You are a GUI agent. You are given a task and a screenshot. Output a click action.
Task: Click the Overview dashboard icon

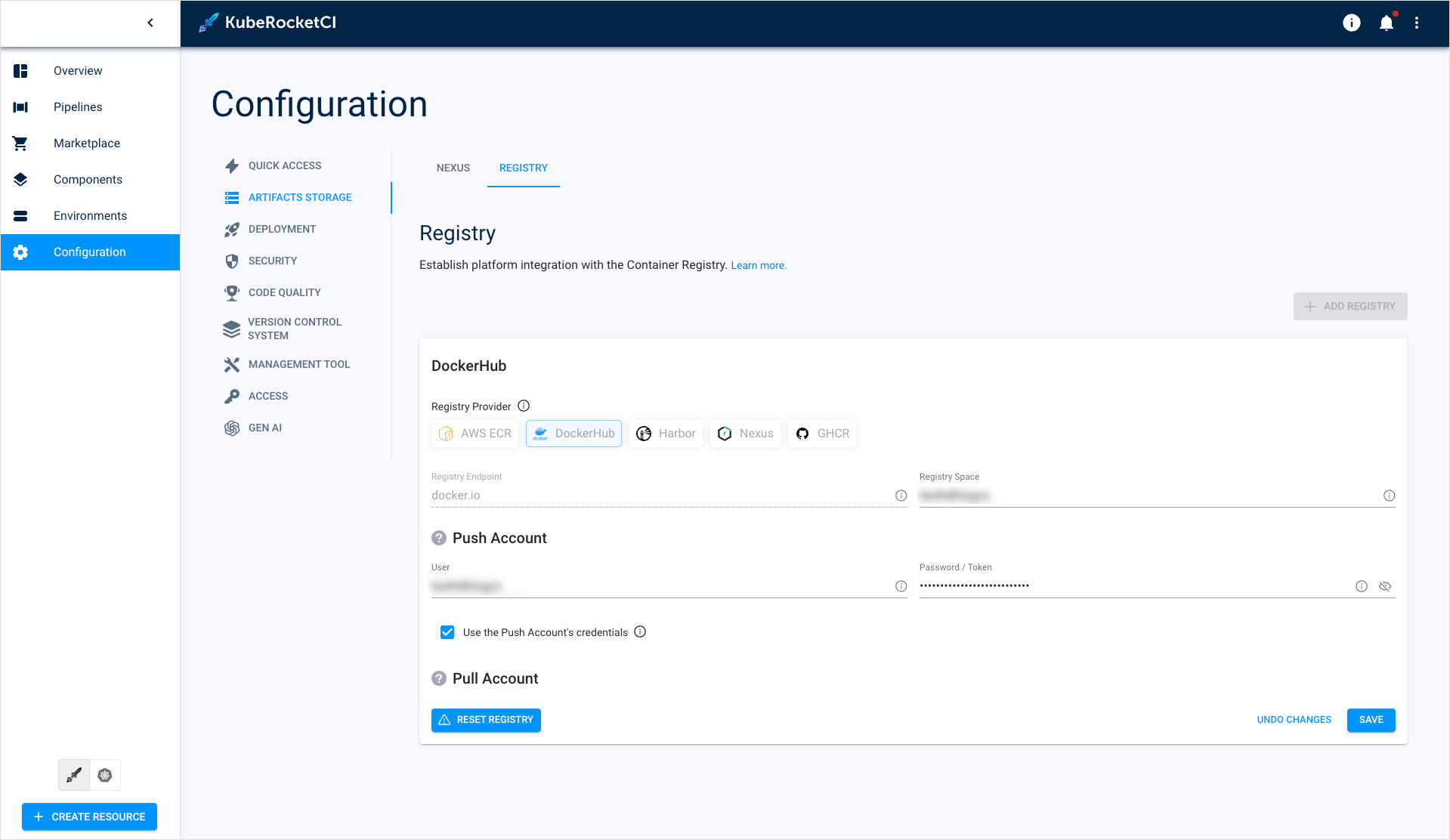point(20,71)
